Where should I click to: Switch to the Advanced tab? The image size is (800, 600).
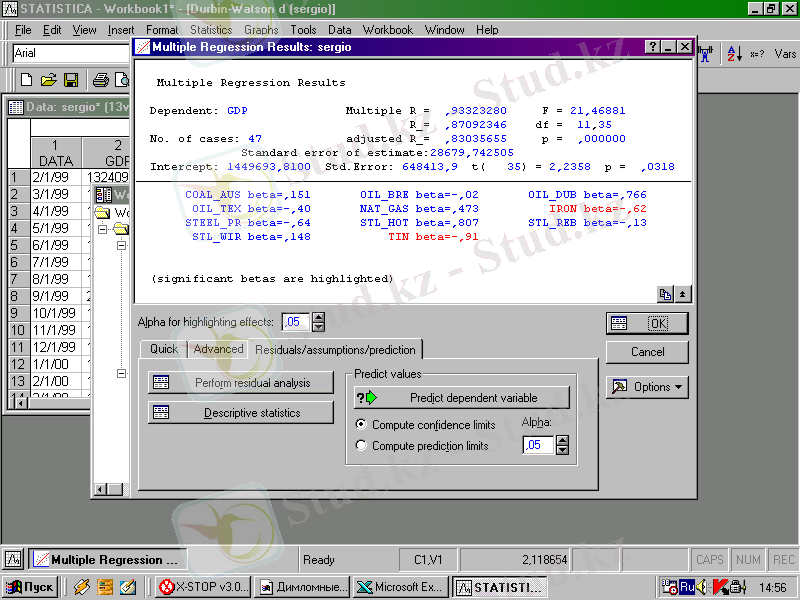pyautogui.click(x=218, y=349)
